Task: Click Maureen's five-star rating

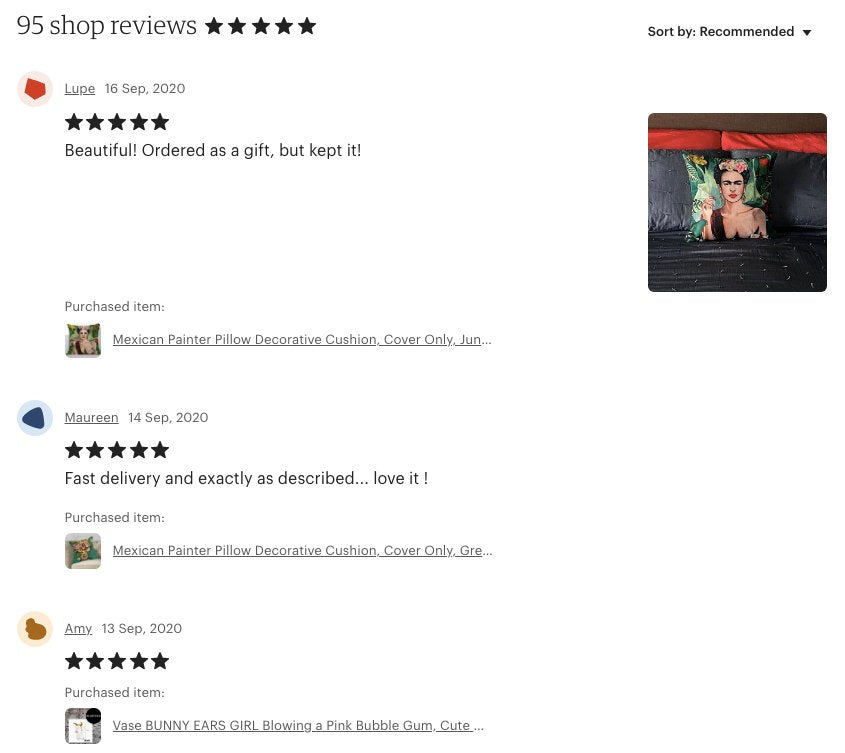Action: pyautogui.click(x=117, y=450)
